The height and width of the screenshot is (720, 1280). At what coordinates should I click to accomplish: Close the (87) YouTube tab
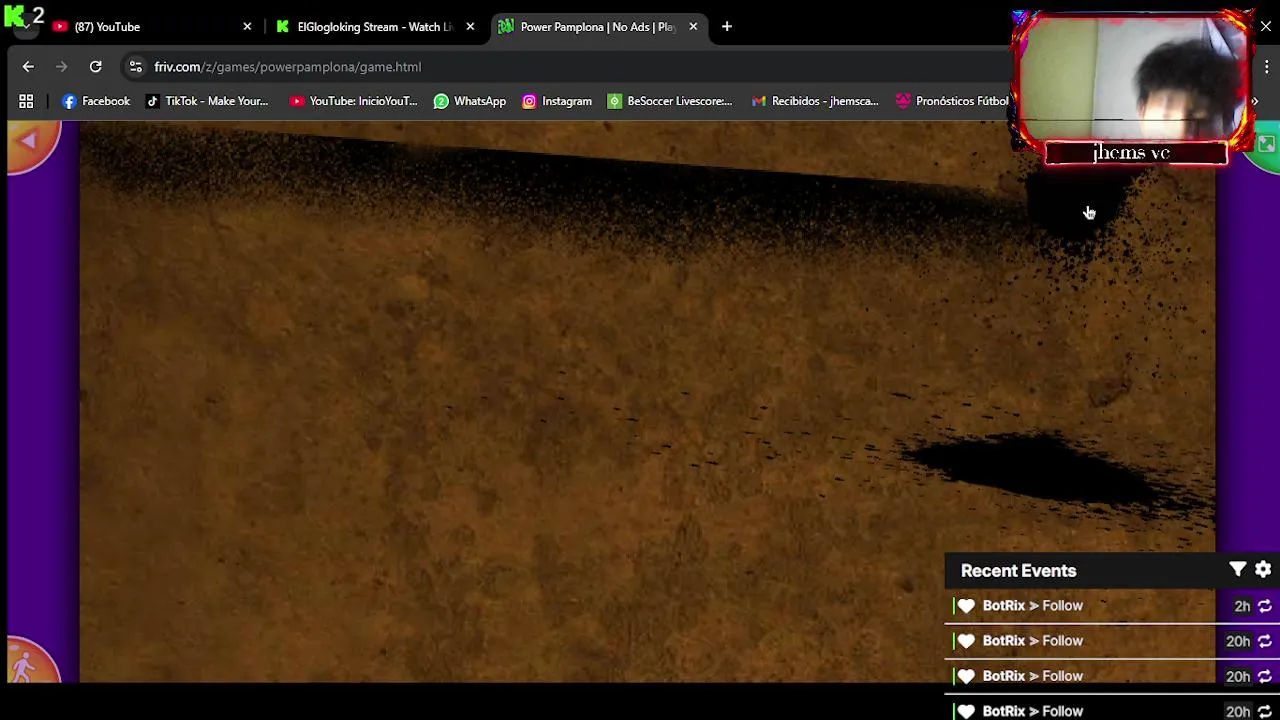pyautogui.click(x=247, y=27)
